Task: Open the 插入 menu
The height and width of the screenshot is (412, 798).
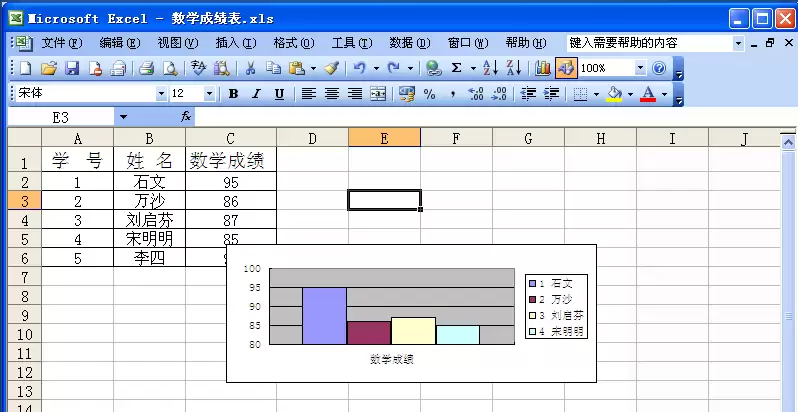Action: click(236, 43)
